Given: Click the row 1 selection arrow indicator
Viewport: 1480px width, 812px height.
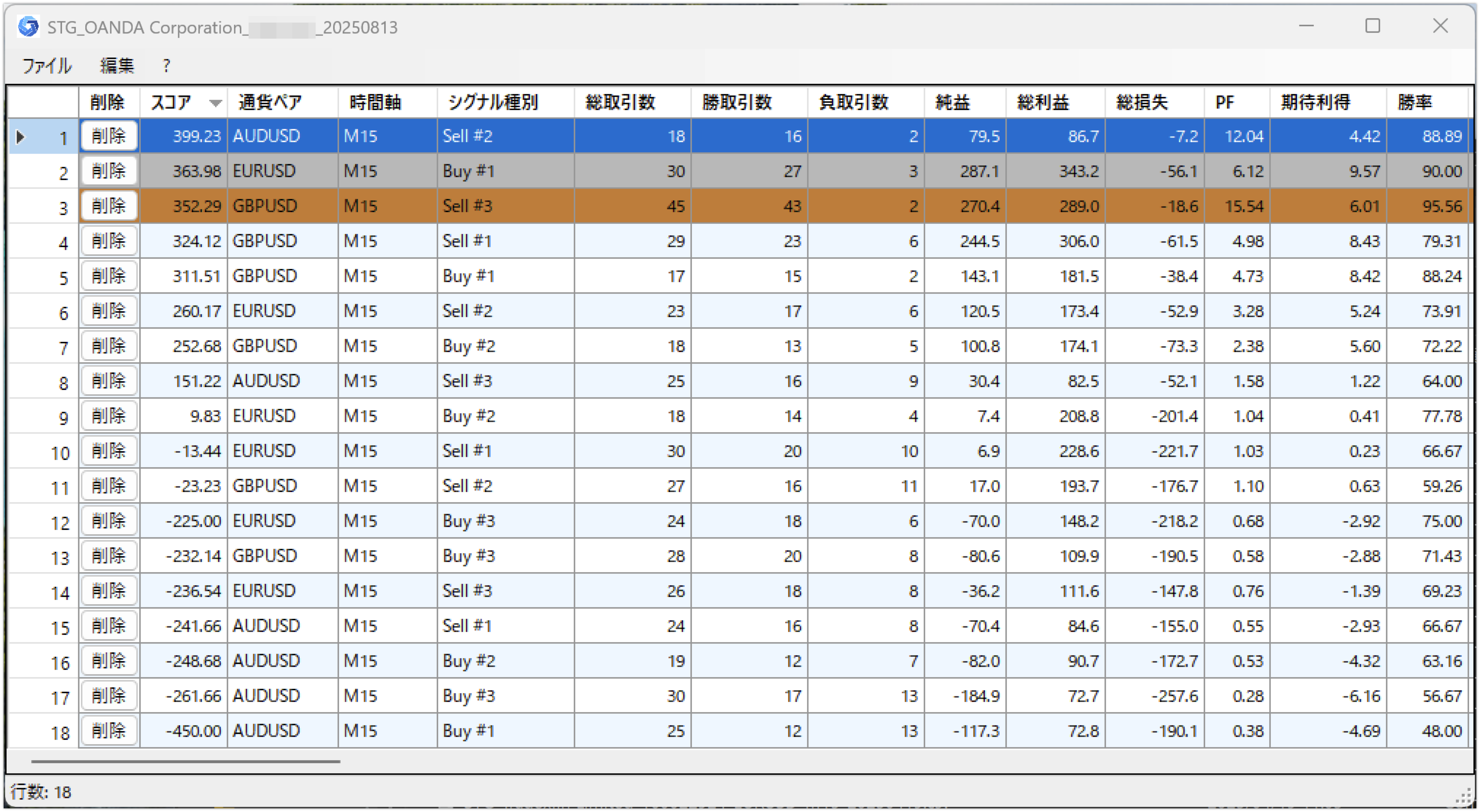Looking at the screenshot, I should click(21, 137).
